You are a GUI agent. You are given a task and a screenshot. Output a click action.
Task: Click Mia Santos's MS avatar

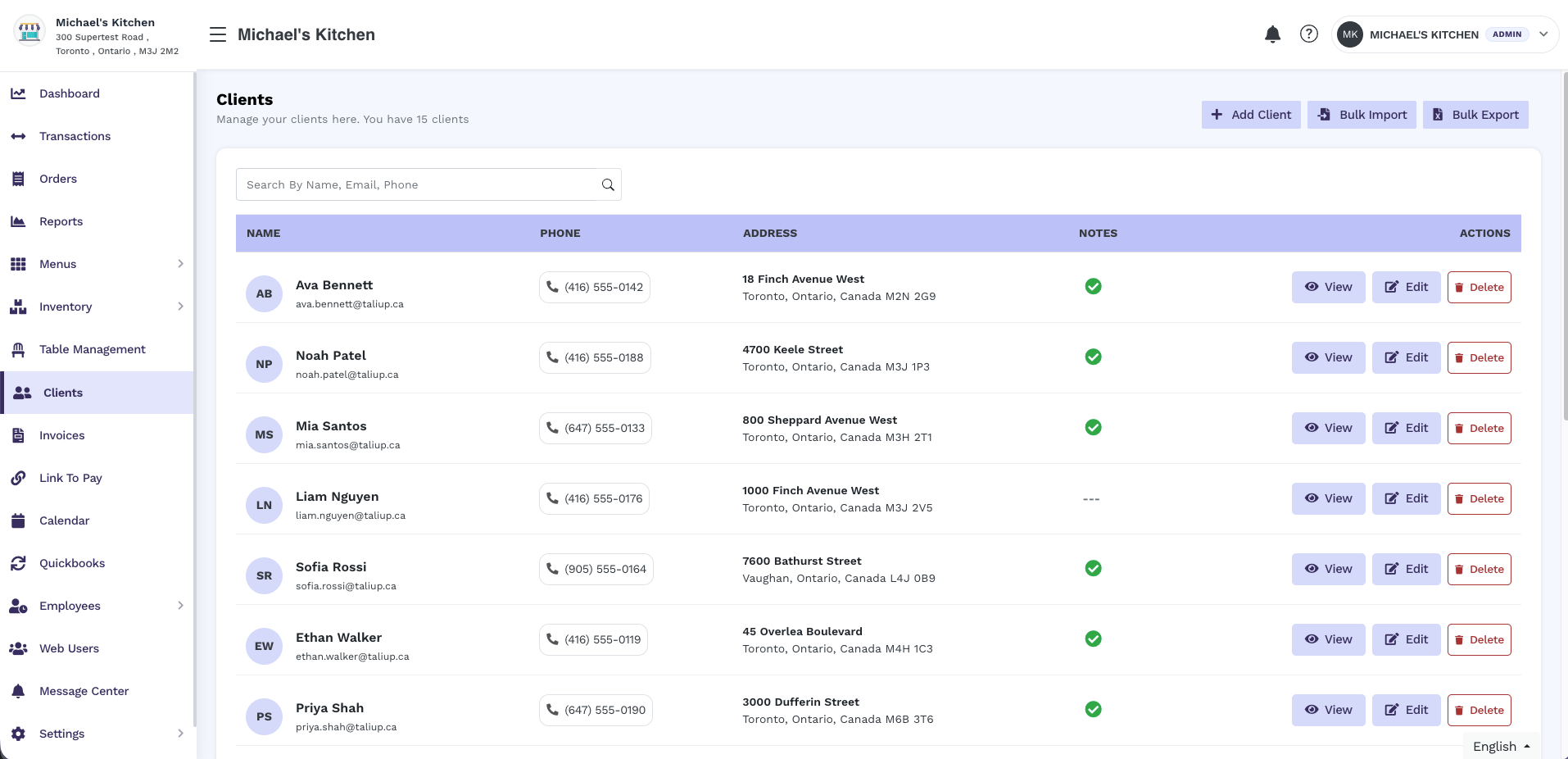point(264,434)
